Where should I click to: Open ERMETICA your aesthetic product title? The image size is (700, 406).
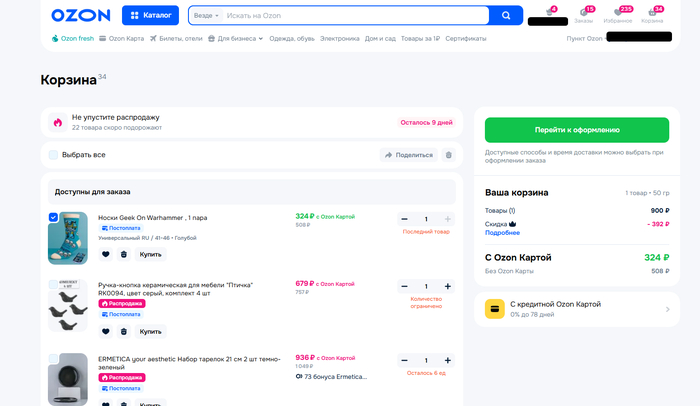tap(189, 363)
